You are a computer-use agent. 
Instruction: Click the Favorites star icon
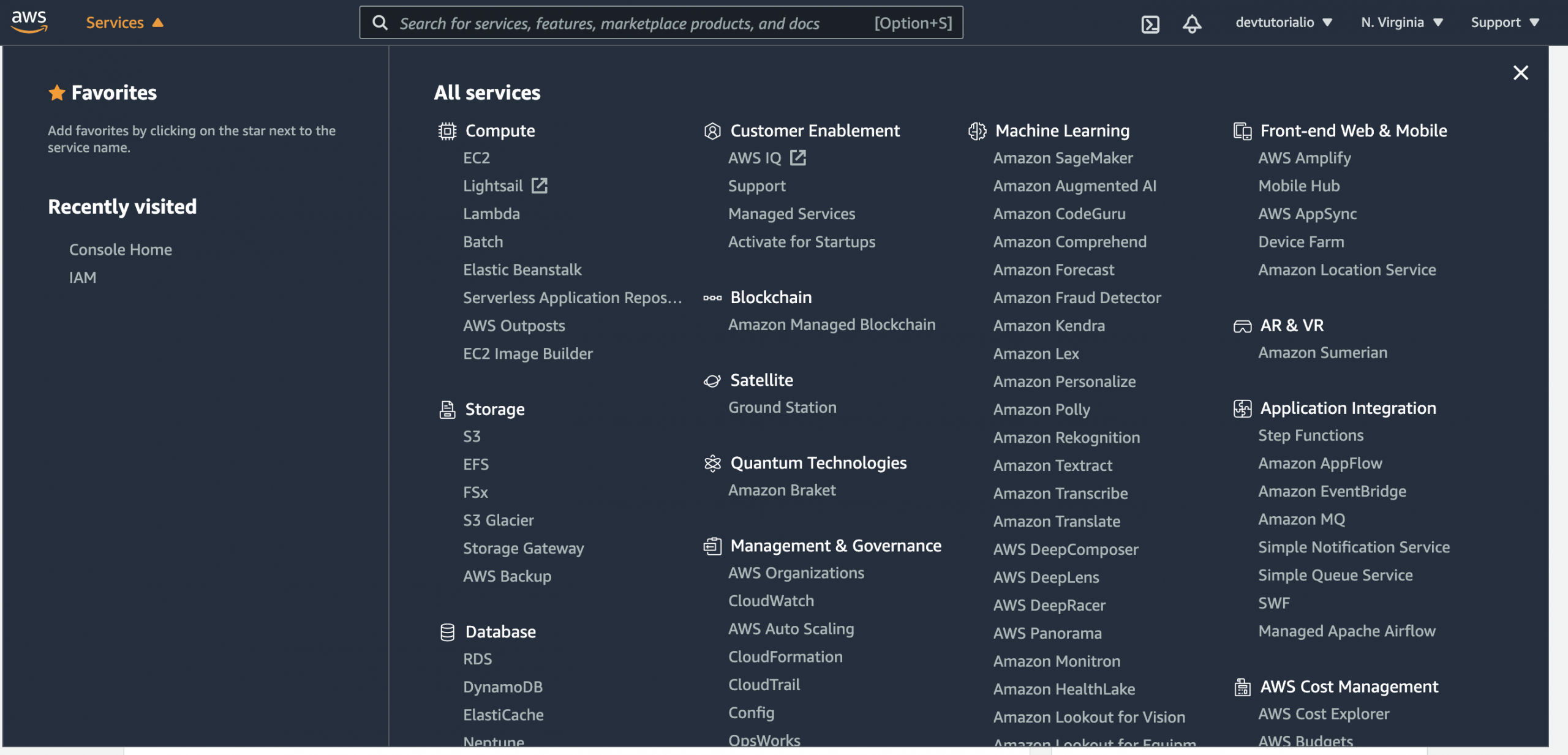pyautogui.click(x=57, y=92)
